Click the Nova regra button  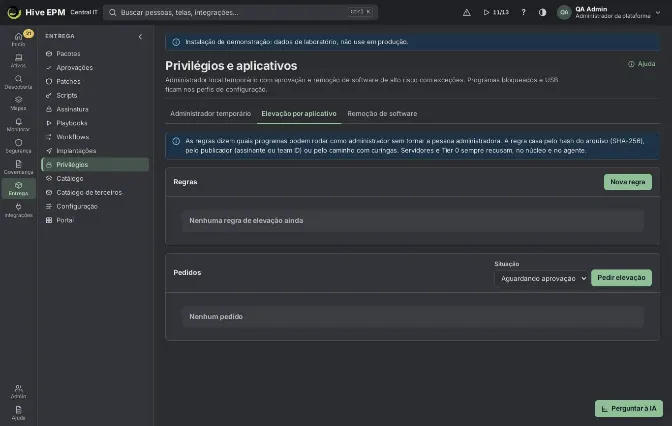627,182
